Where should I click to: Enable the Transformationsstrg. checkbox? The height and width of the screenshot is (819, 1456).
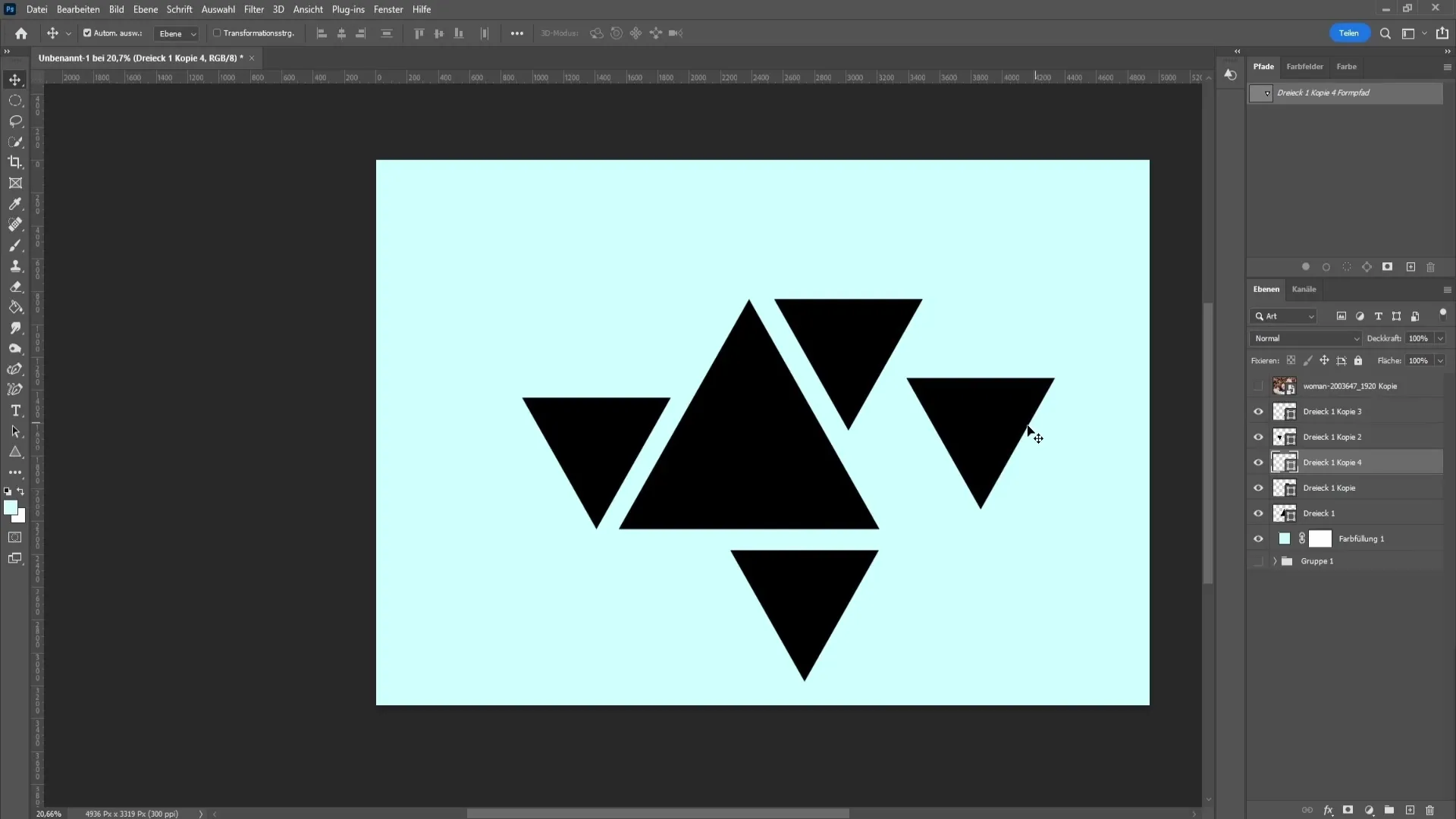point(217,33)
